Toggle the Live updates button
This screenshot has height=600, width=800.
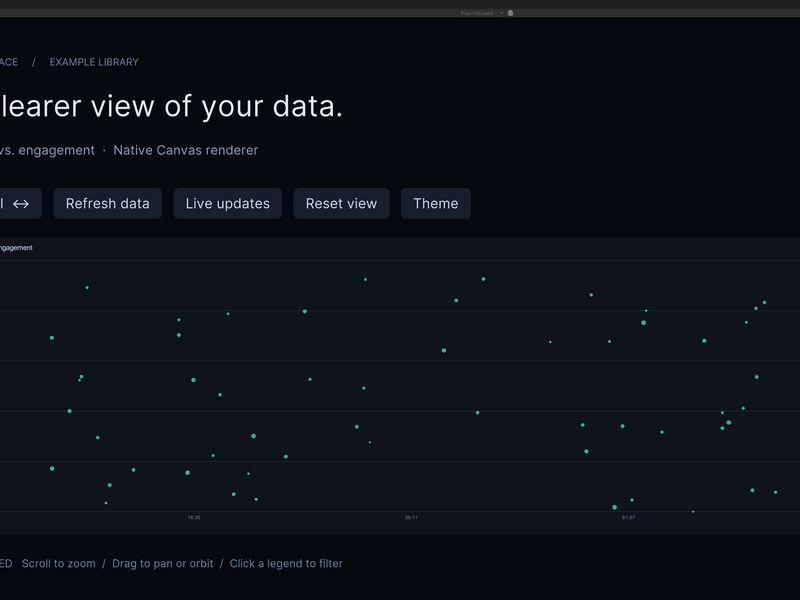click(x=228, y=204)
